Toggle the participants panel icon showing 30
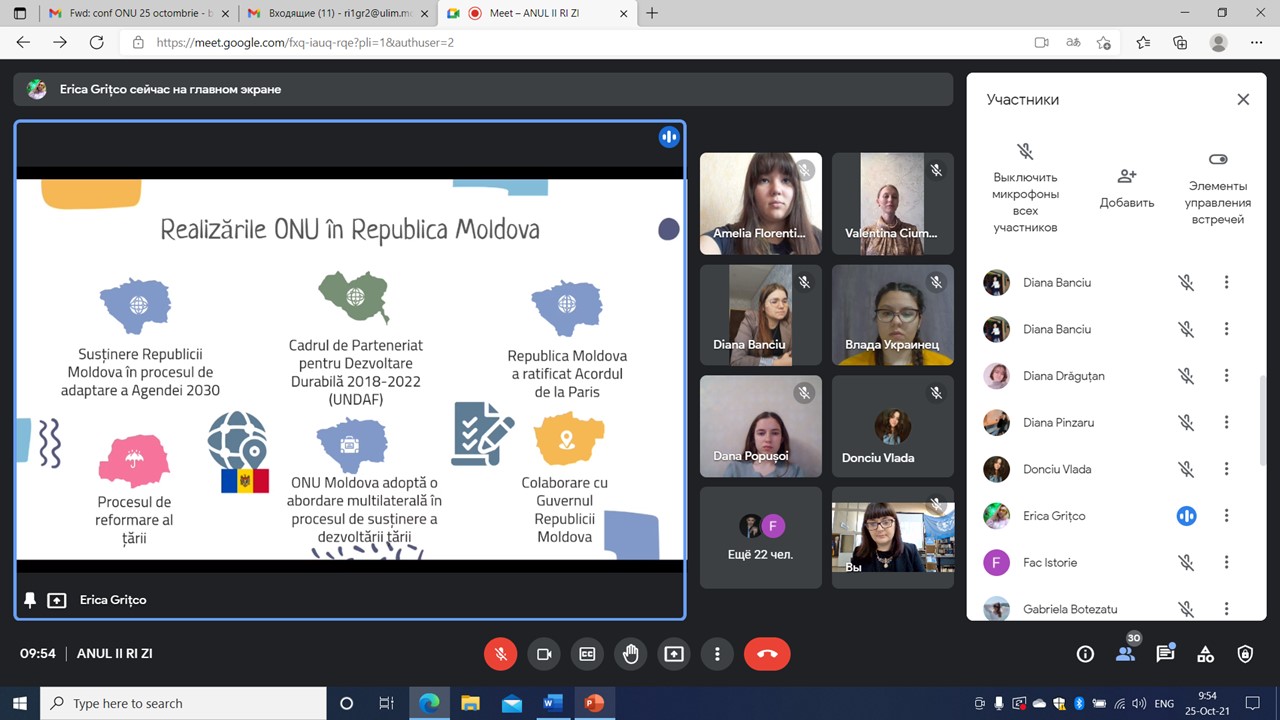This screenshot has height=720, width=1280. coord(1125,654)
